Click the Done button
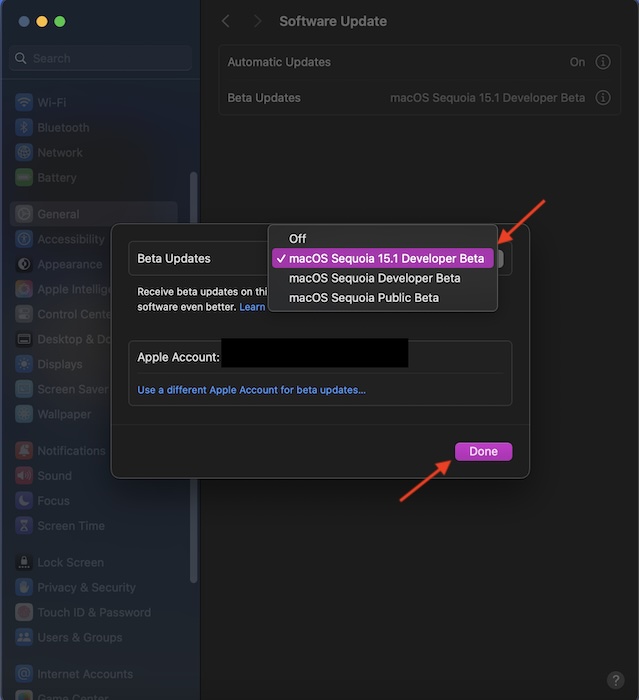 [484, 451]
